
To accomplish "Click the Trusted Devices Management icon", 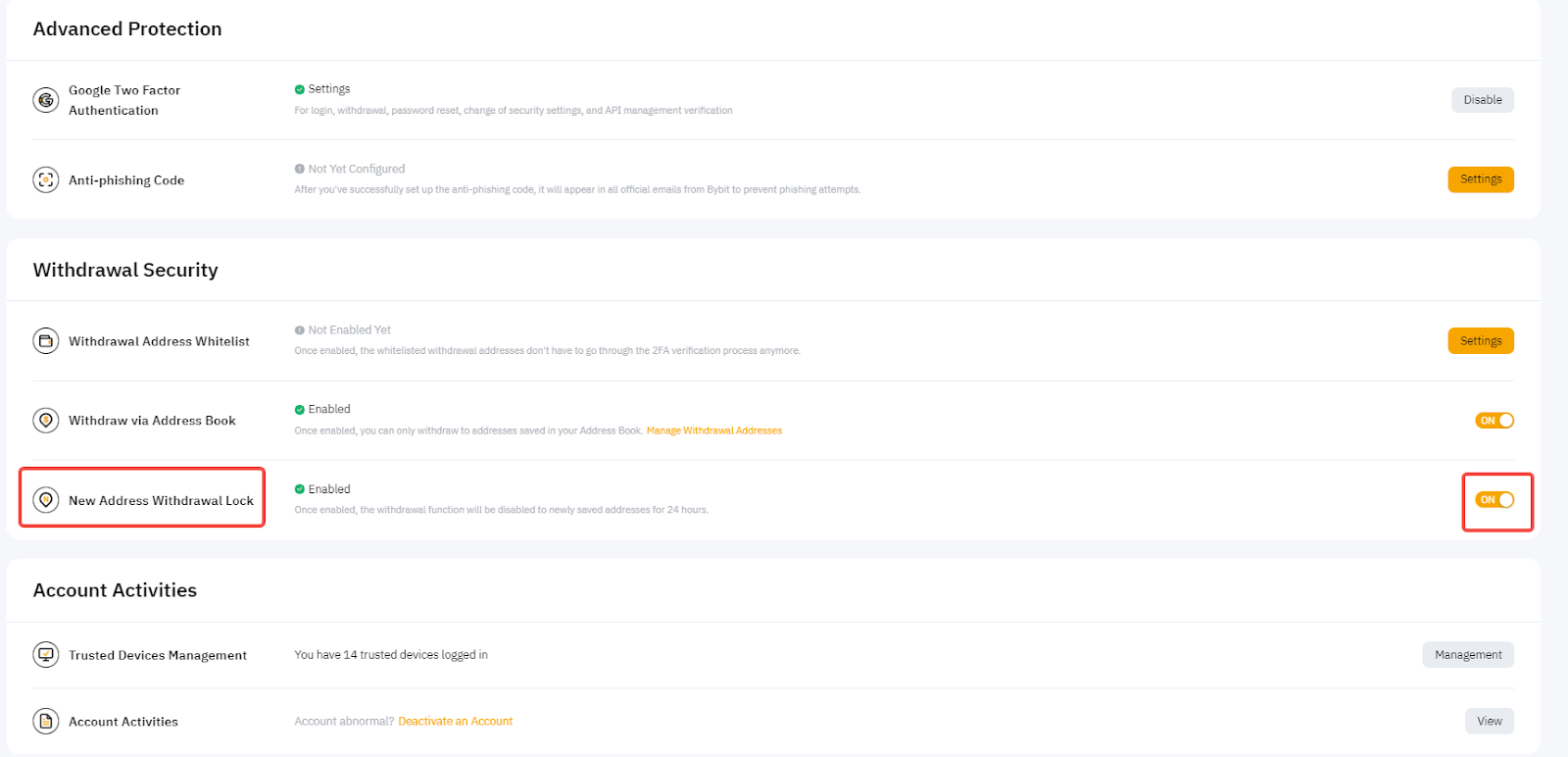I will [x=46, y=655].
